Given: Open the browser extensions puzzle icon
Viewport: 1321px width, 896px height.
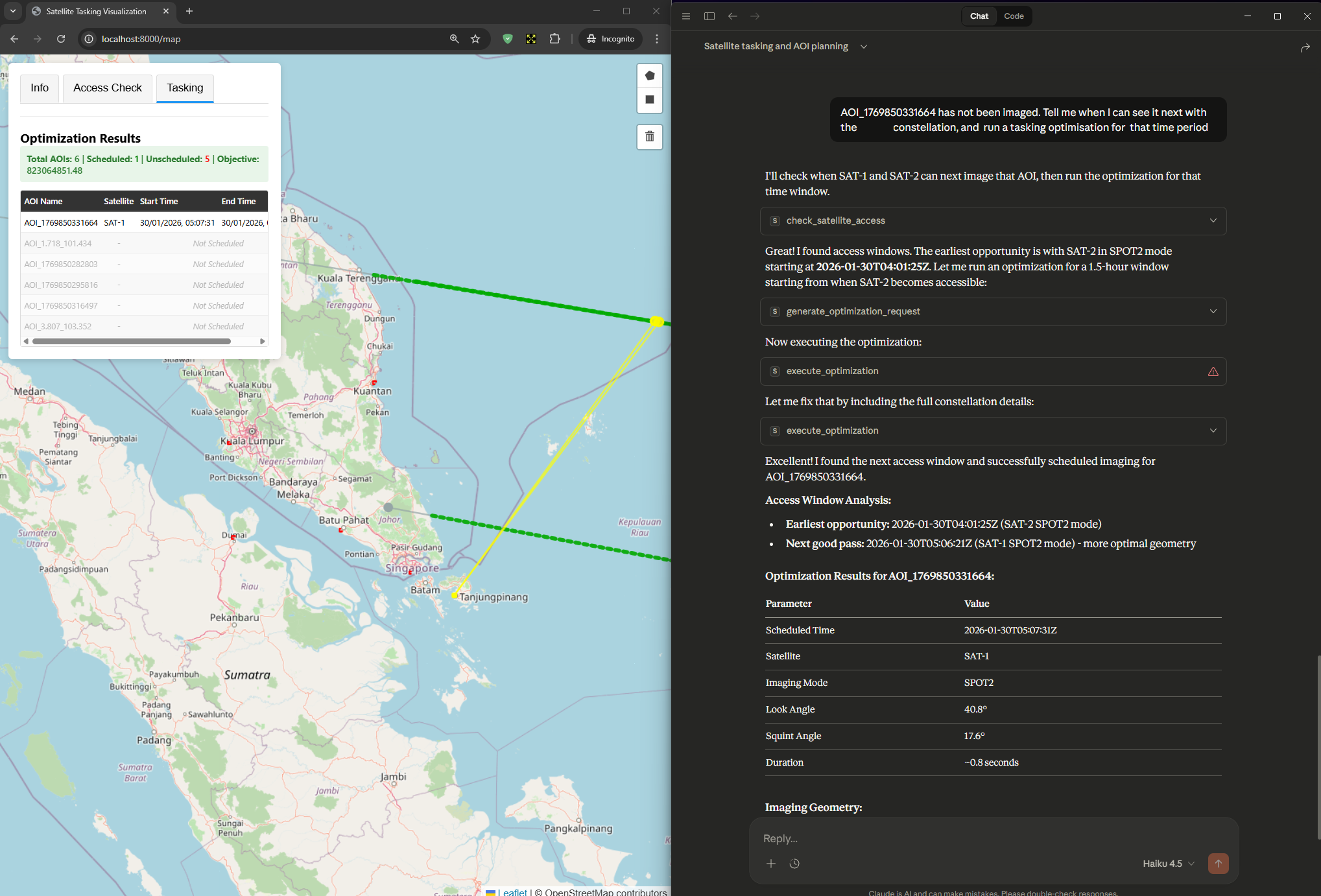Looking at the screenshot, I should coord(554,39).
